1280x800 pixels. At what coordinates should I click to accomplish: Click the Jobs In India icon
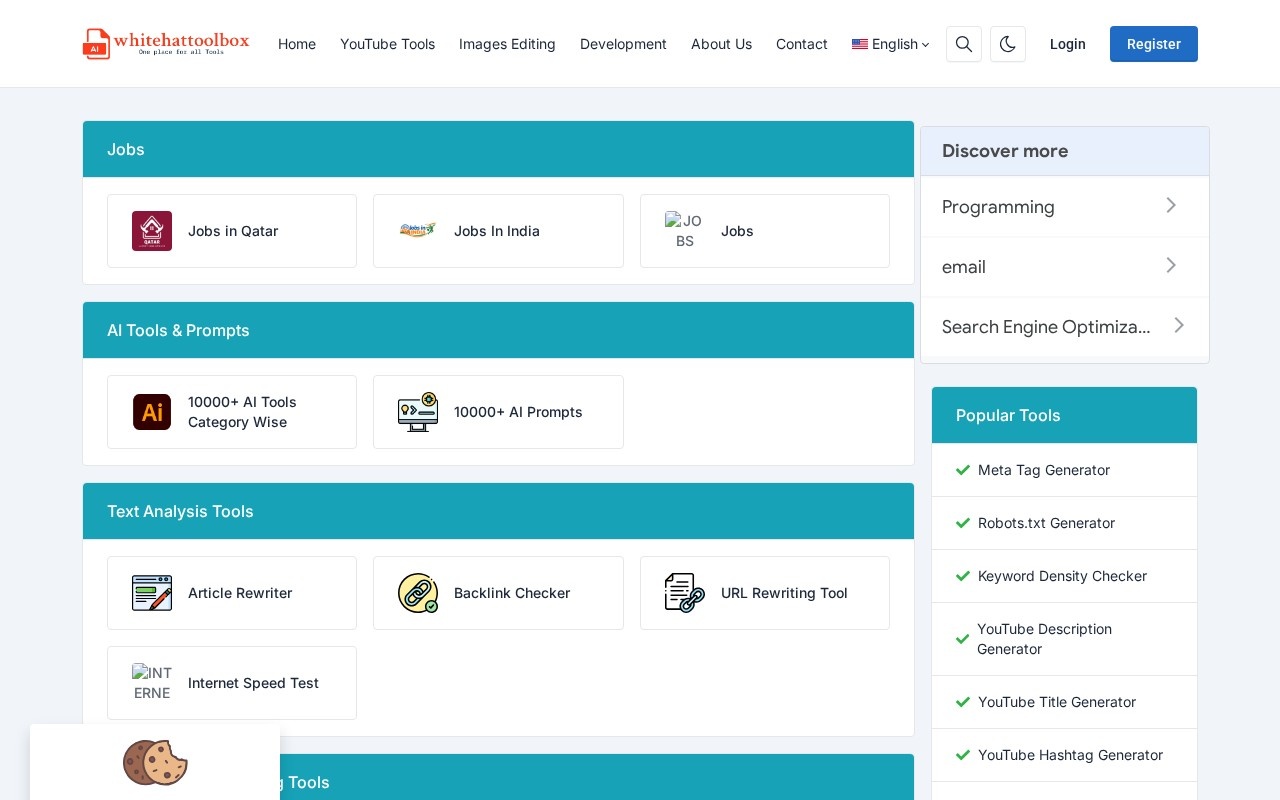[418, 231]
